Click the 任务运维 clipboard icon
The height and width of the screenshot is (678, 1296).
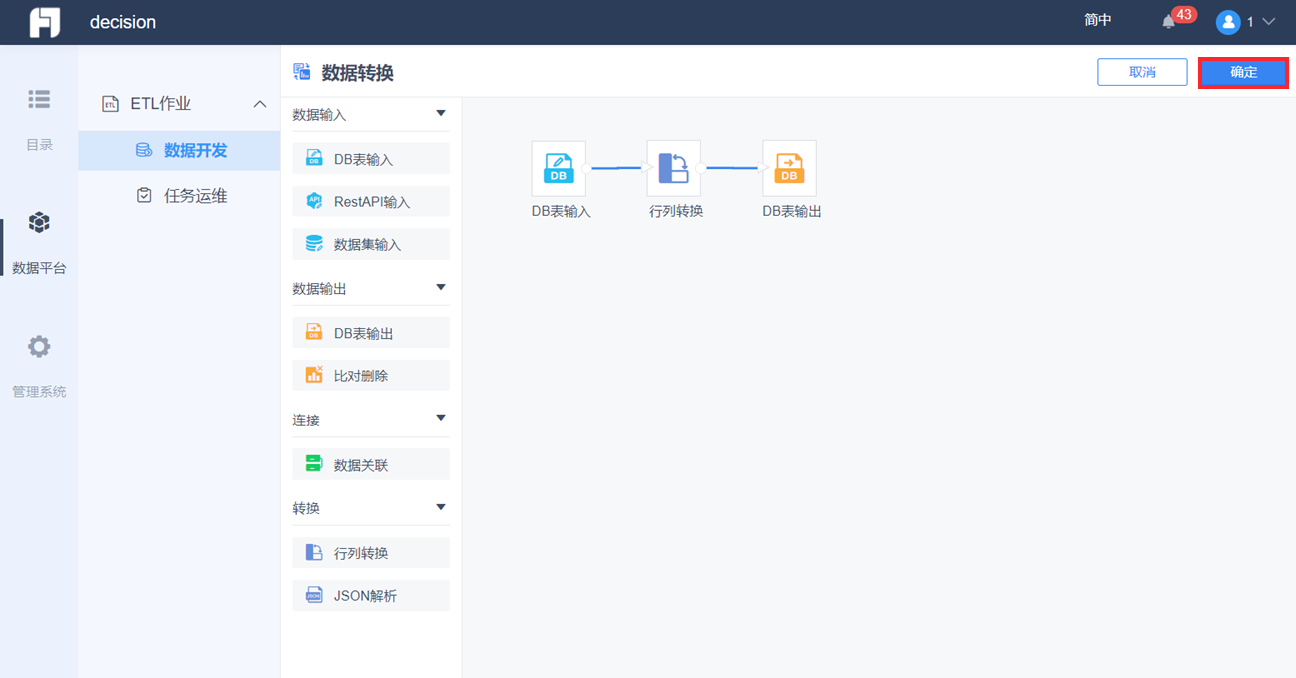(x=144, y=196)
